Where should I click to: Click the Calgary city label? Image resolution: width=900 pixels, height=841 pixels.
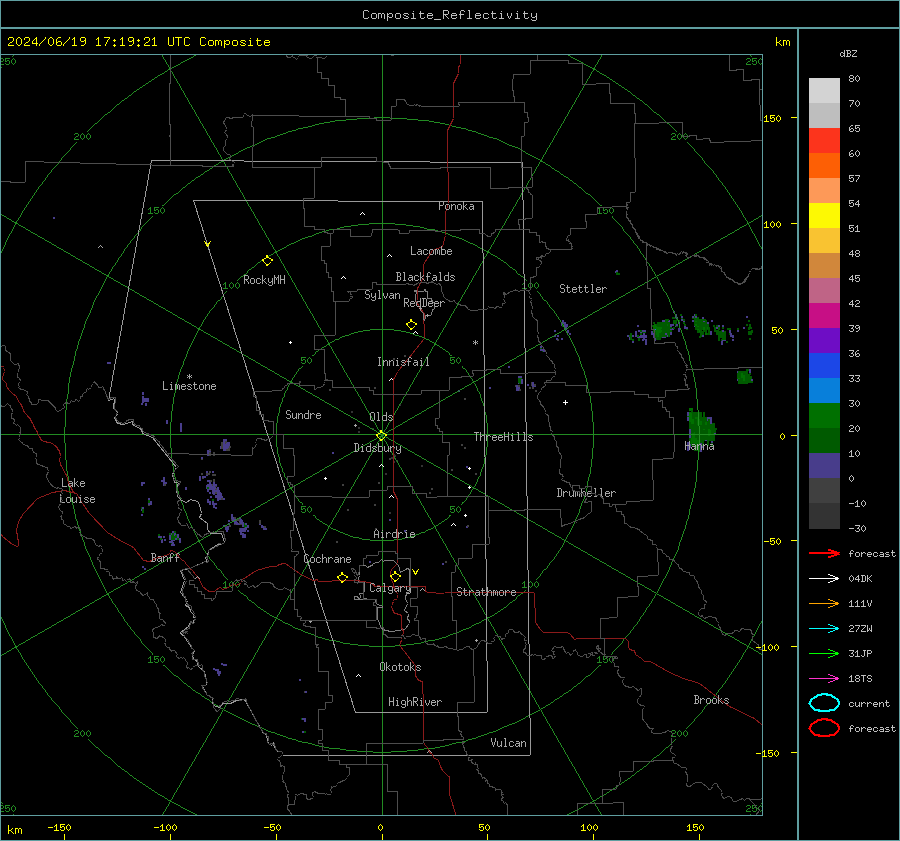[390, 588]
